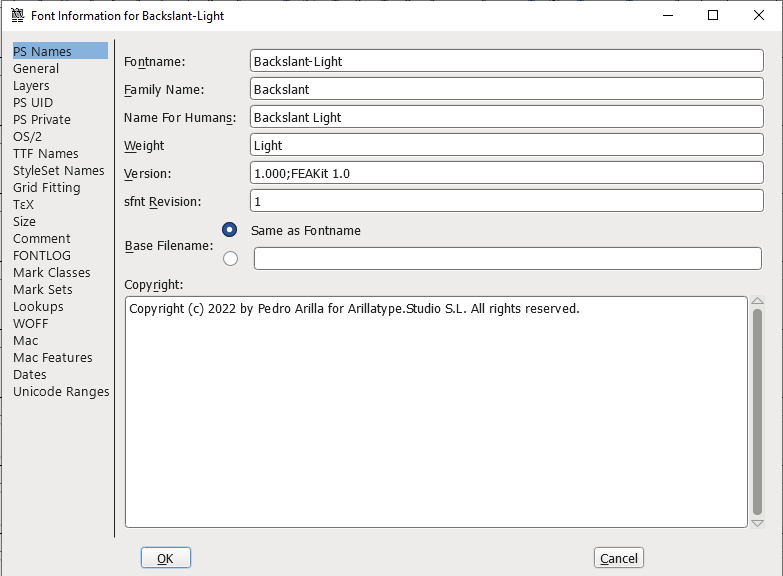Image resolution: width=783 pixels, height=576 pixels.
Task: Maximize the Font Information window
Action: (713, 16)
